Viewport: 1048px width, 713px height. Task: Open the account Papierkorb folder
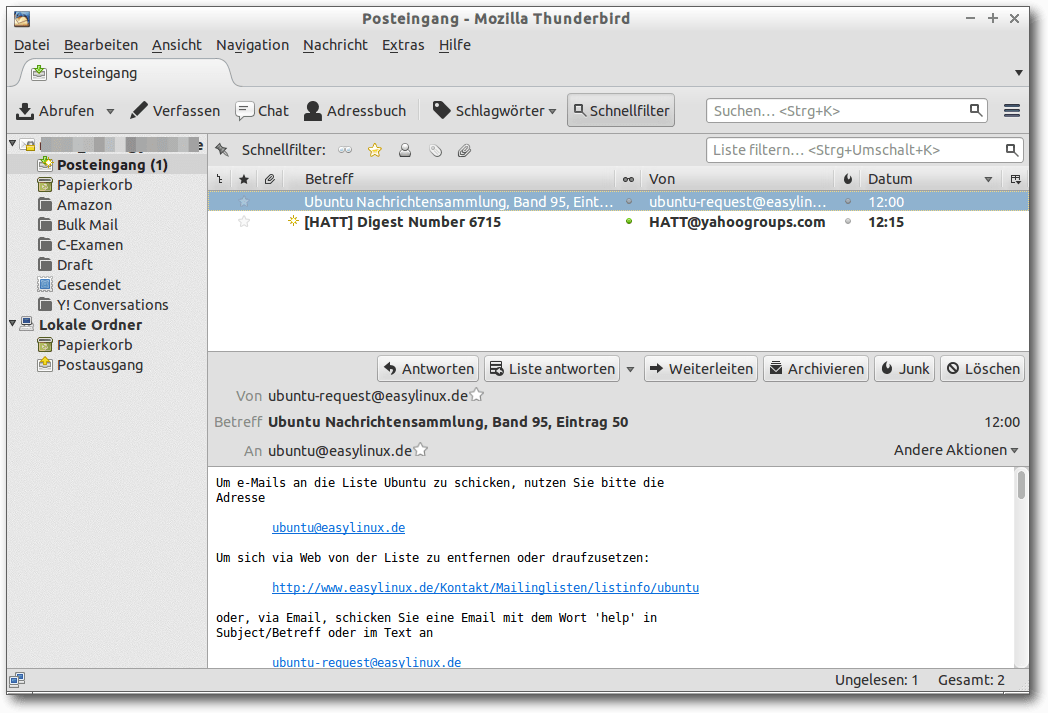click(x=94, y=184)
